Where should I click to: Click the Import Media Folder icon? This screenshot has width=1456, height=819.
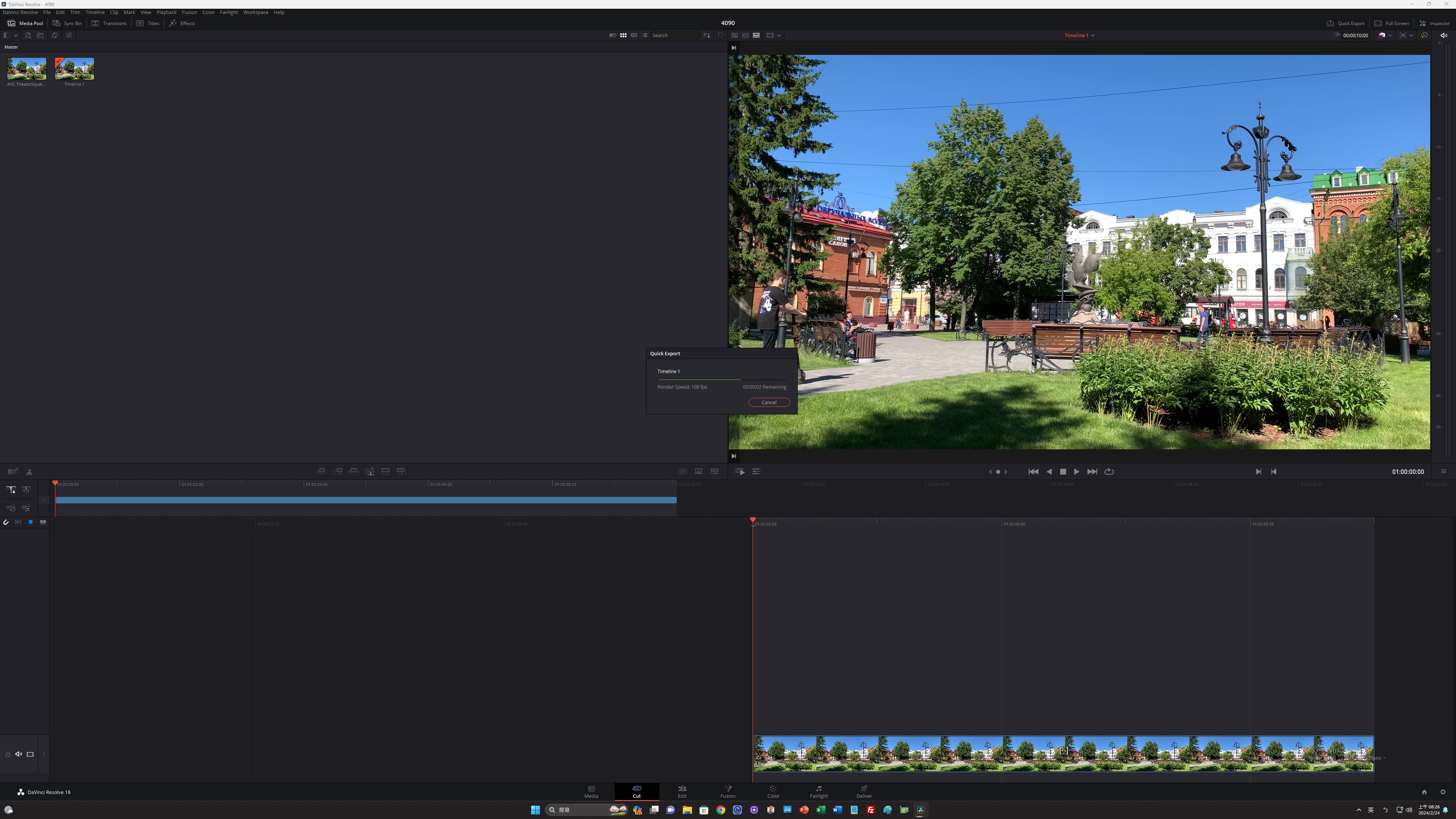[40, 35]
